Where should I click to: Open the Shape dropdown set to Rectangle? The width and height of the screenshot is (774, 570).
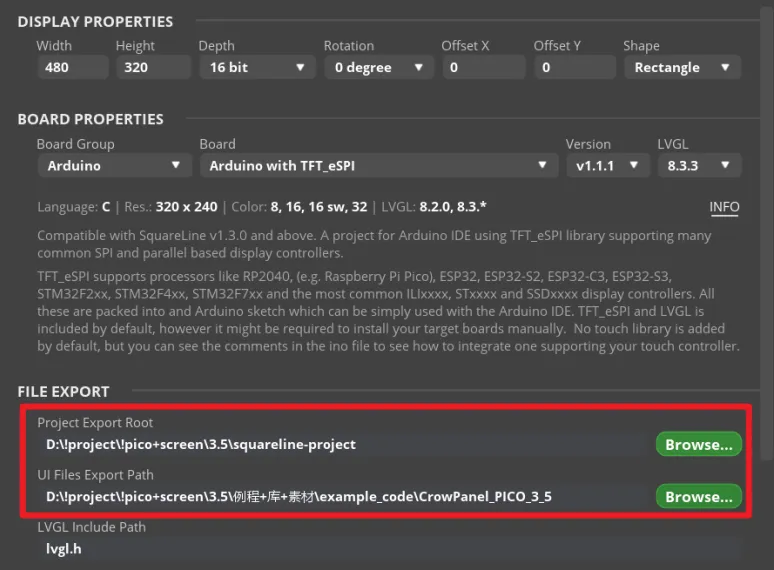point(681,68)
